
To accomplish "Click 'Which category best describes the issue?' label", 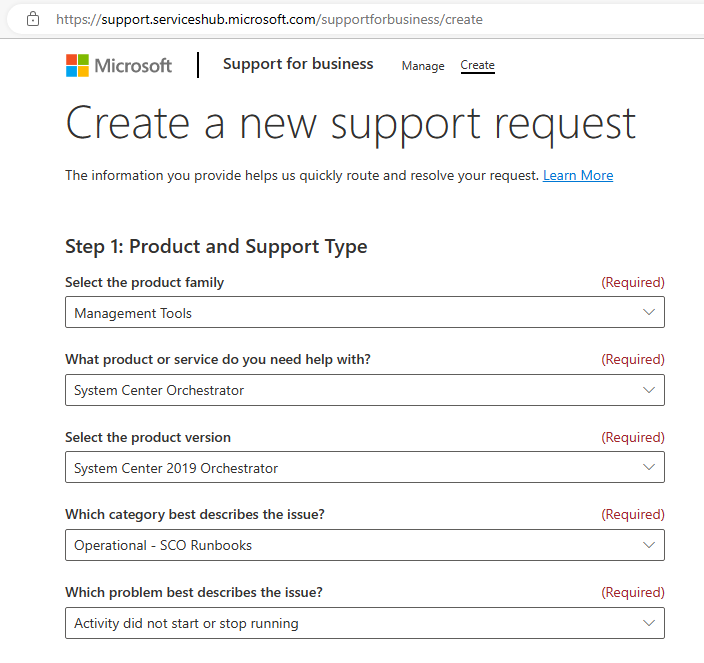I will point(195,514).
